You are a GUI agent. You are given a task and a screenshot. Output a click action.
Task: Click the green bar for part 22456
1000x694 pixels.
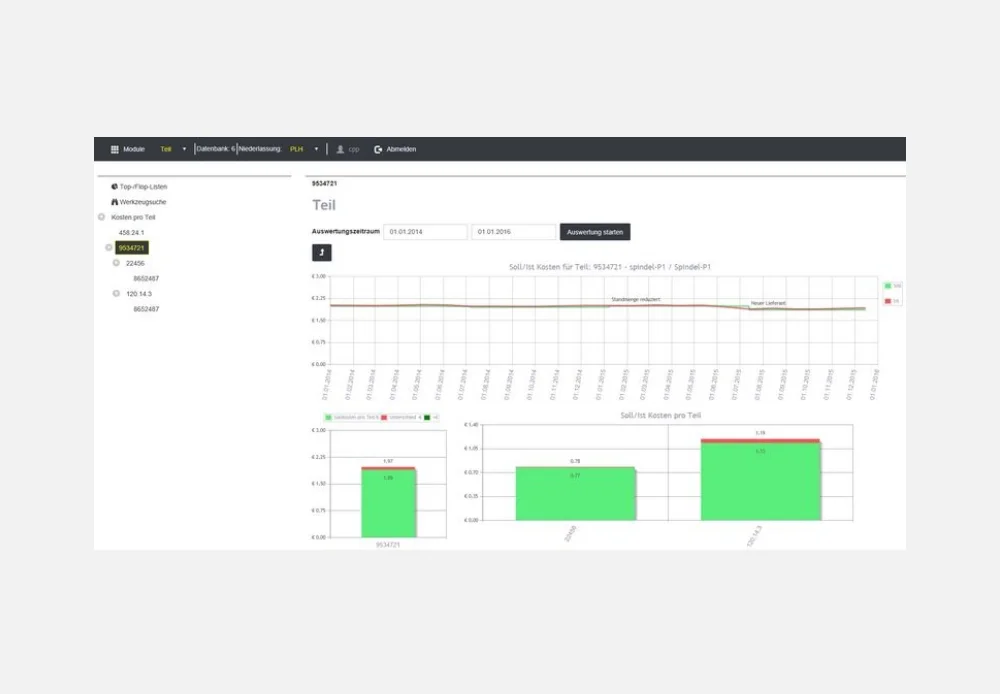(575, 493)
